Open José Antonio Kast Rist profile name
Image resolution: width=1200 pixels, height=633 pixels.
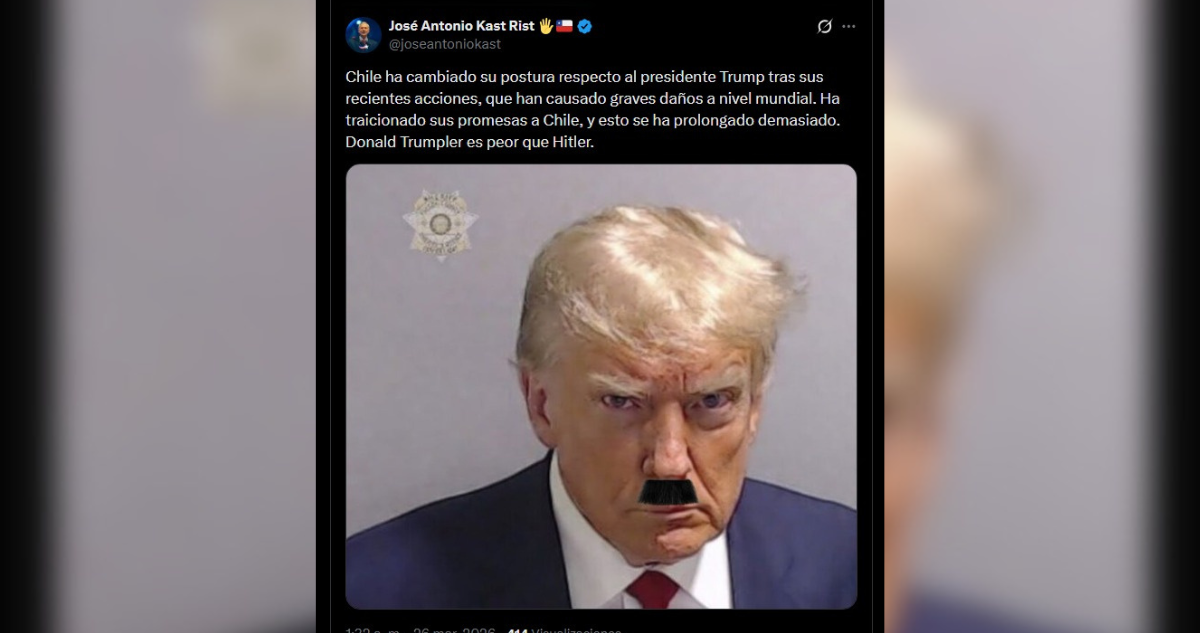pyautogui.click(x=461, y=26)
